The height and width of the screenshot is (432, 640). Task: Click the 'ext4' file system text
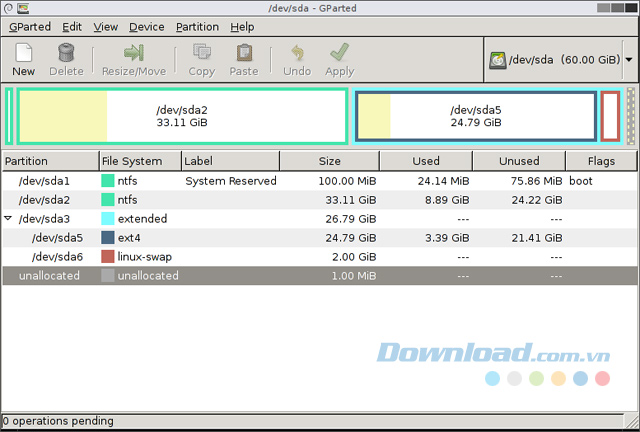click(x=129, y=238)
